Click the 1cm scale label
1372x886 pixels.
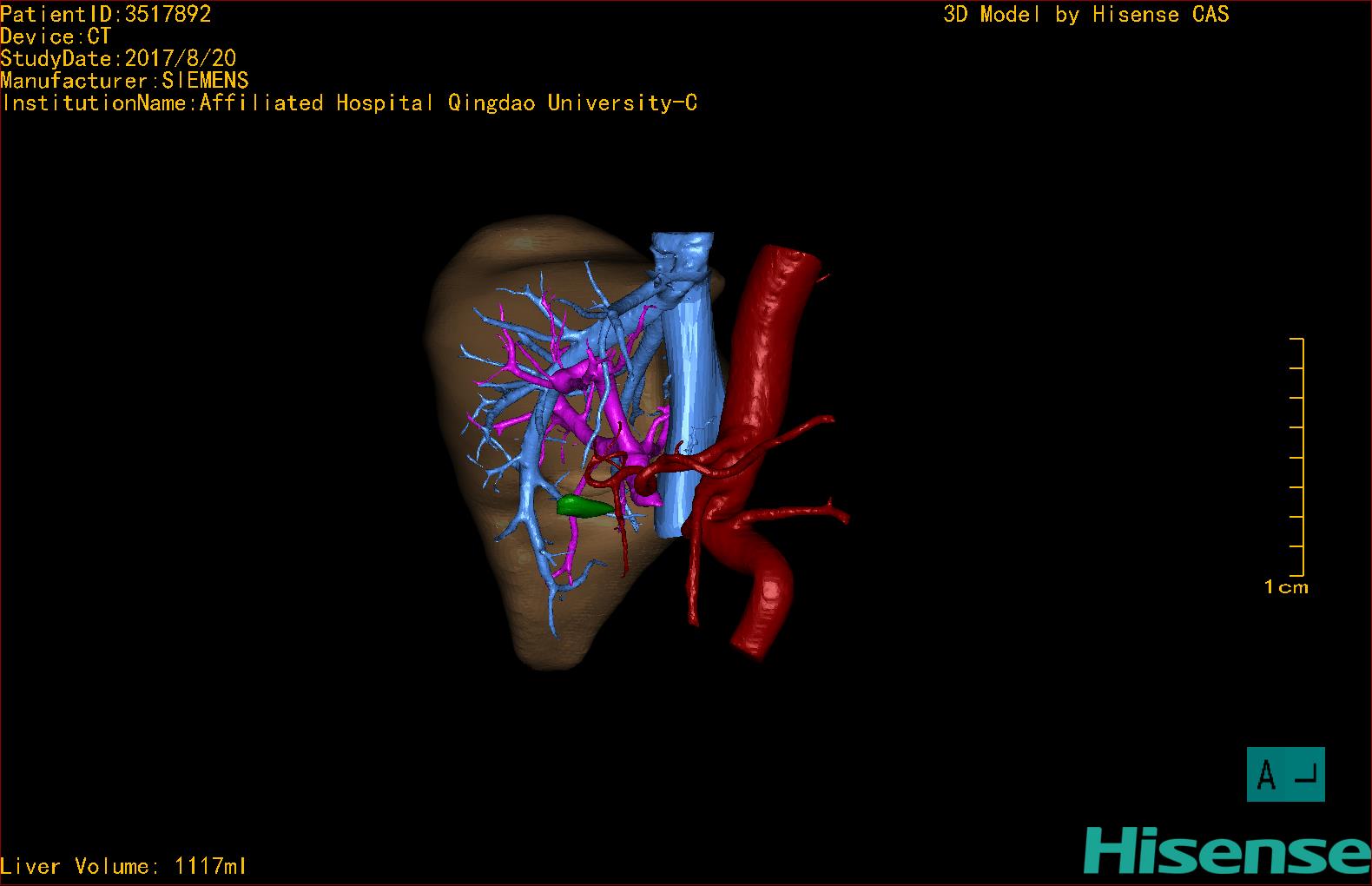tap(1286, 587)
